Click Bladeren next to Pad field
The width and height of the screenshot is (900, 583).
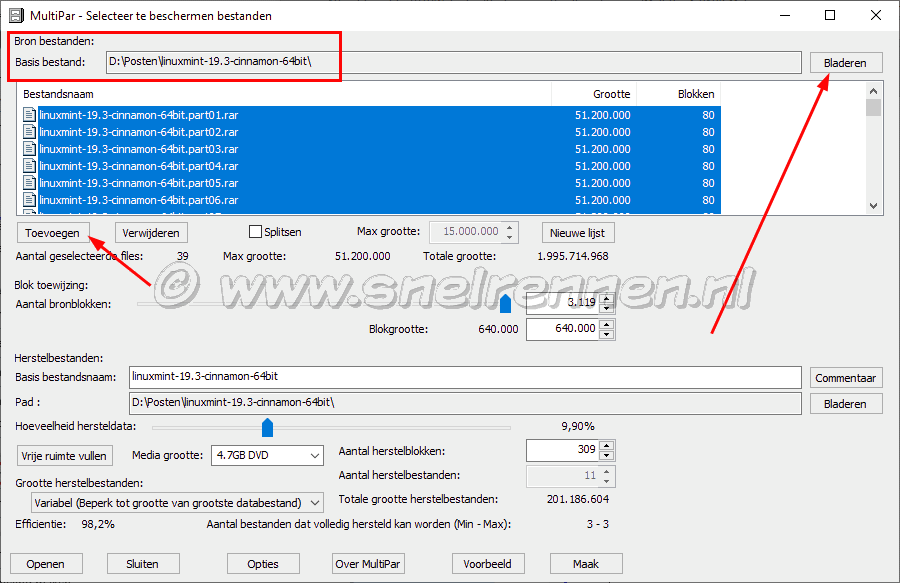[846, 404]
